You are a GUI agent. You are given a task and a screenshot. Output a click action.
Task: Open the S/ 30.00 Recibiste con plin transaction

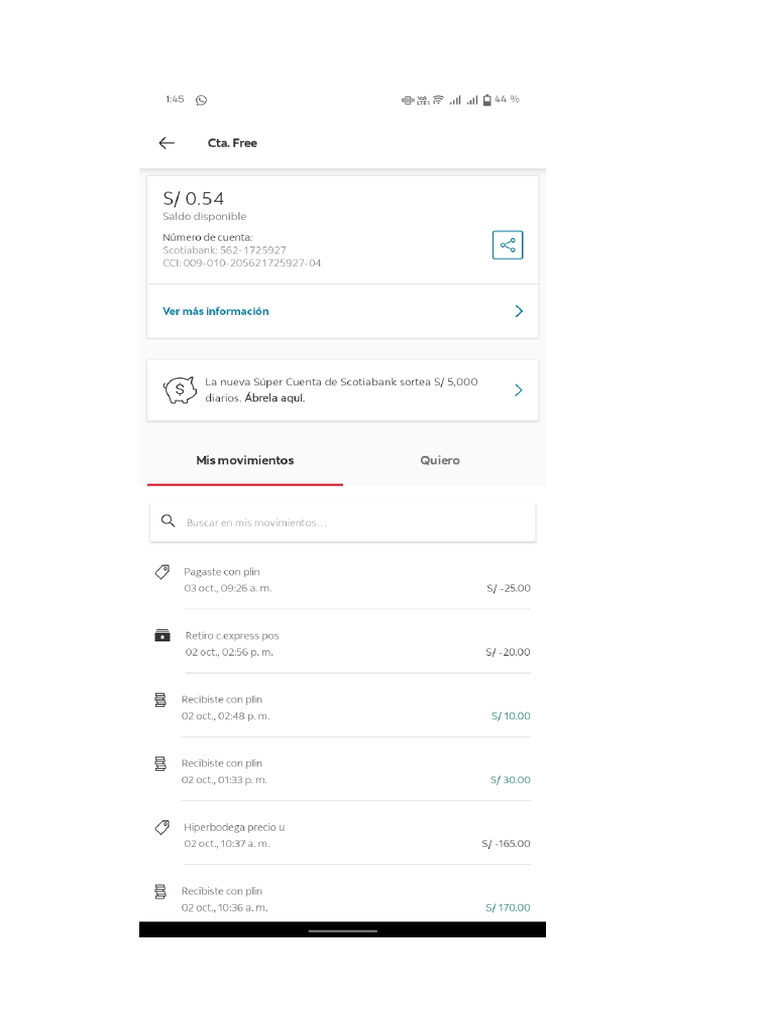click(x=342, y=771)
